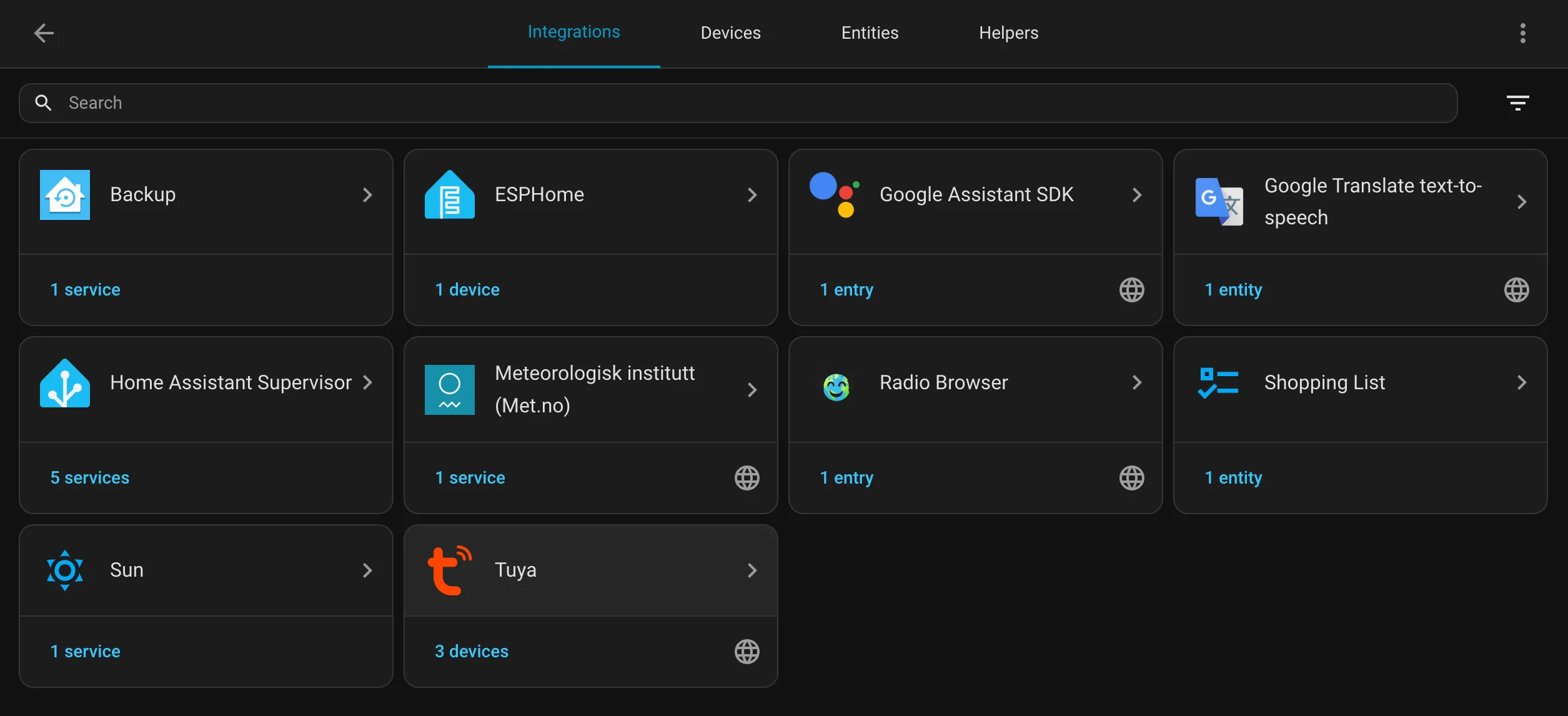Switch to the Helpers tab

coord(1008,33)
